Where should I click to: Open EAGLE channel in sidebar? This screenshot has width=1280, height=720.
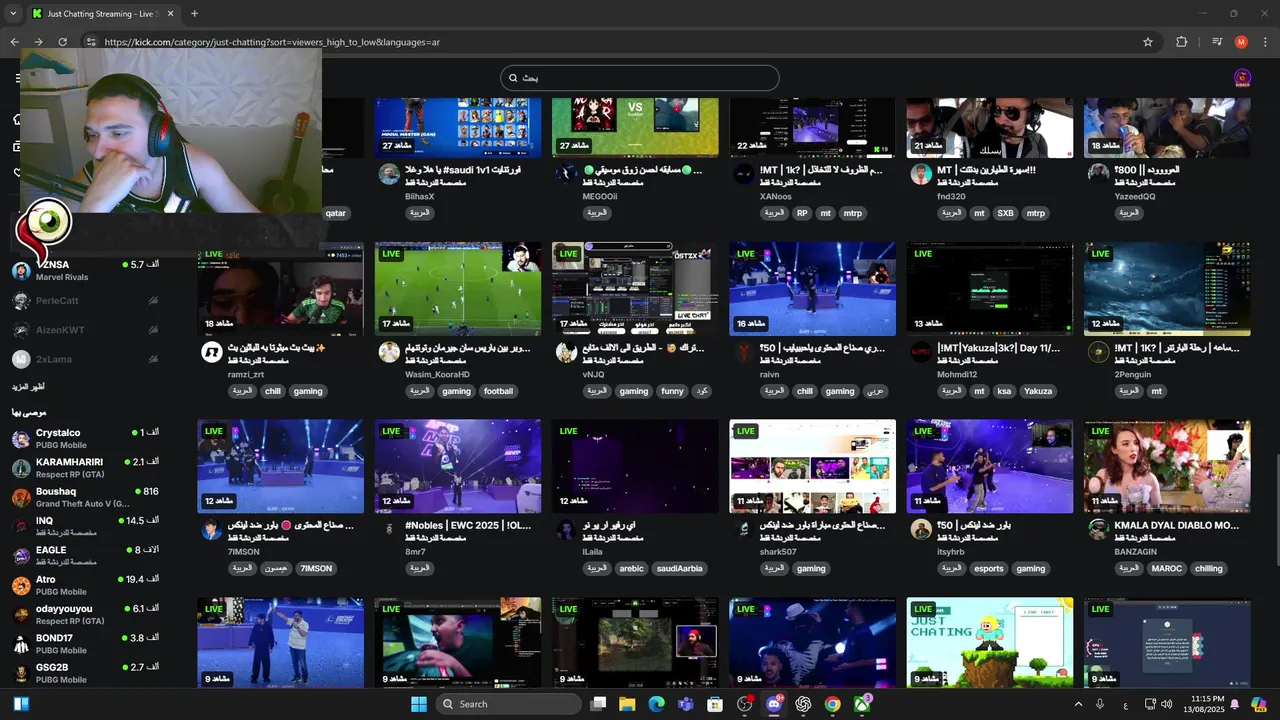(85, 555)
